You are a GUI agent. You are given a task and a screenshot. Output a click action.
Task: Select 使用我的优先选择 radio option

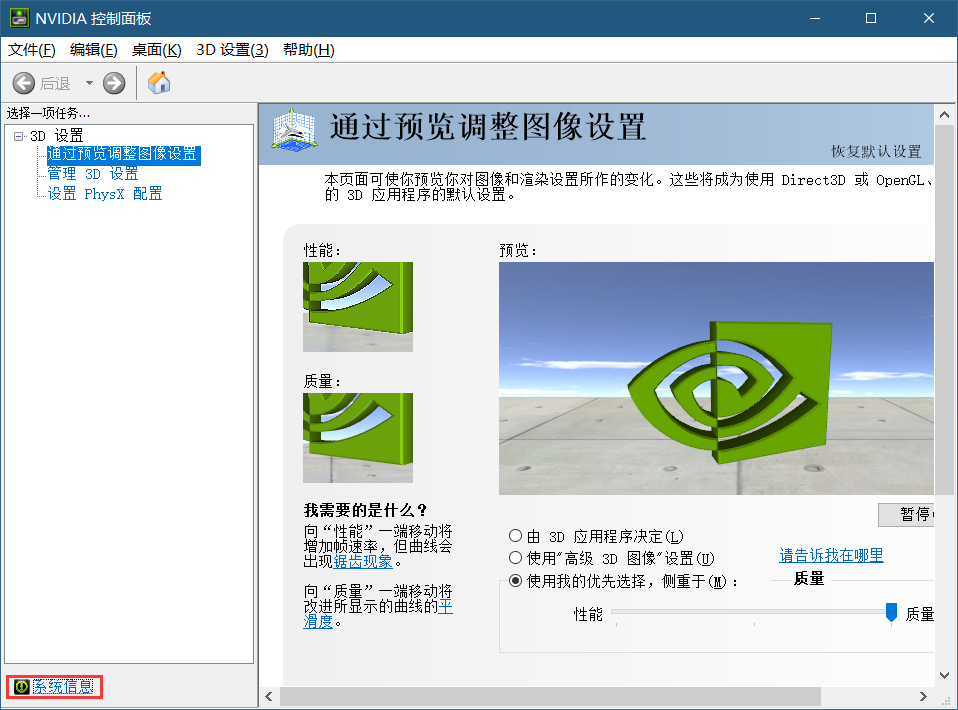(516, 580)
